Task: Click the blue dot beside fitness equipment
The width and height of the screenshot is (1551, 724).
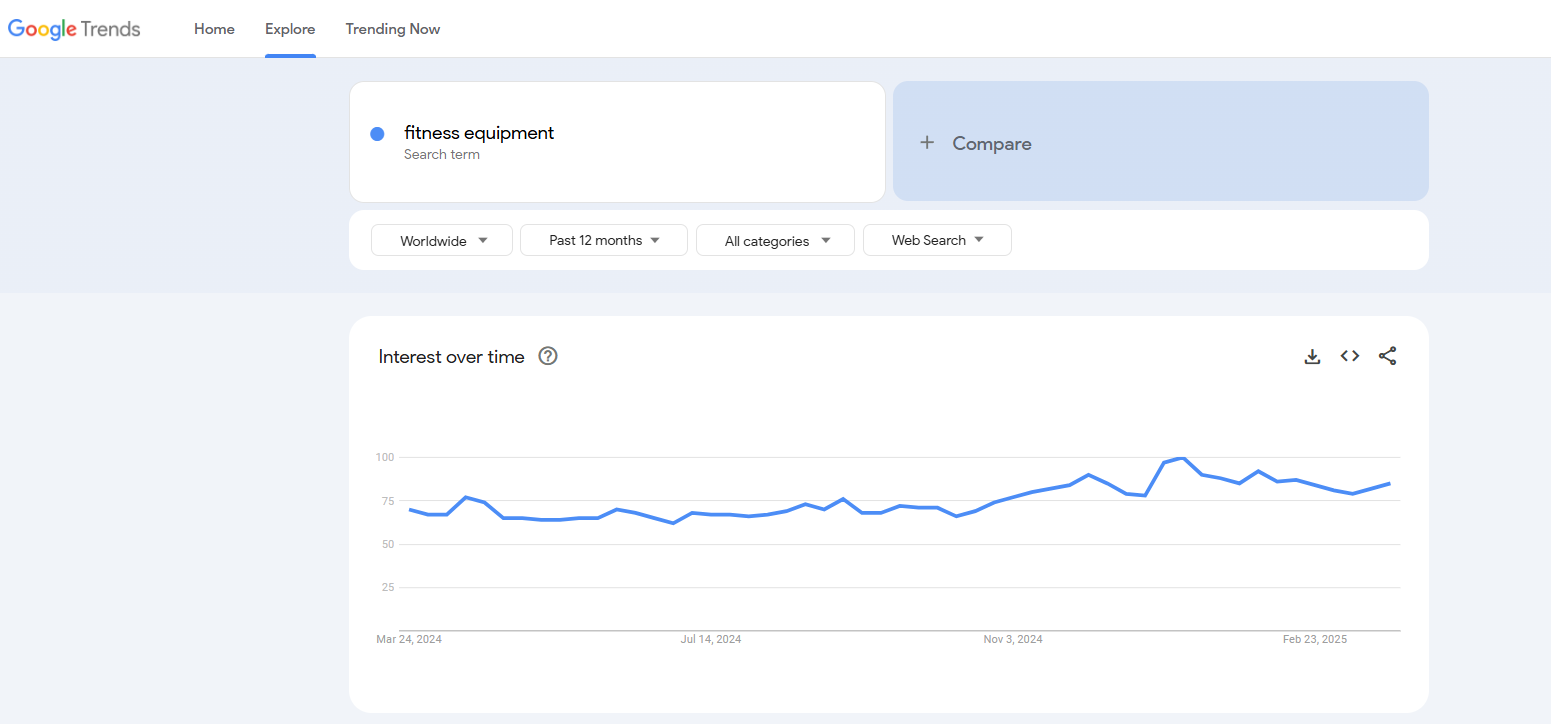Action: 377,134
